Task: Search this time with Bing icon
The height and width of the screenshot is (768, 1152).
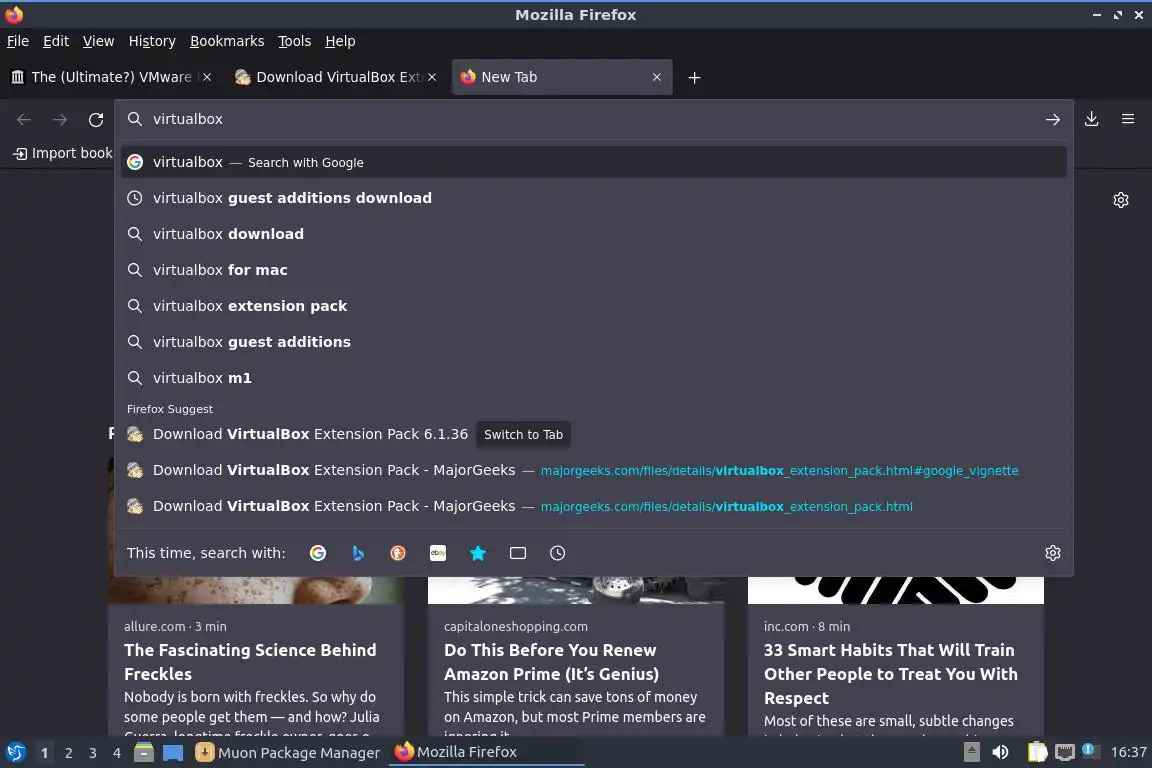Action: coord(358,553)
